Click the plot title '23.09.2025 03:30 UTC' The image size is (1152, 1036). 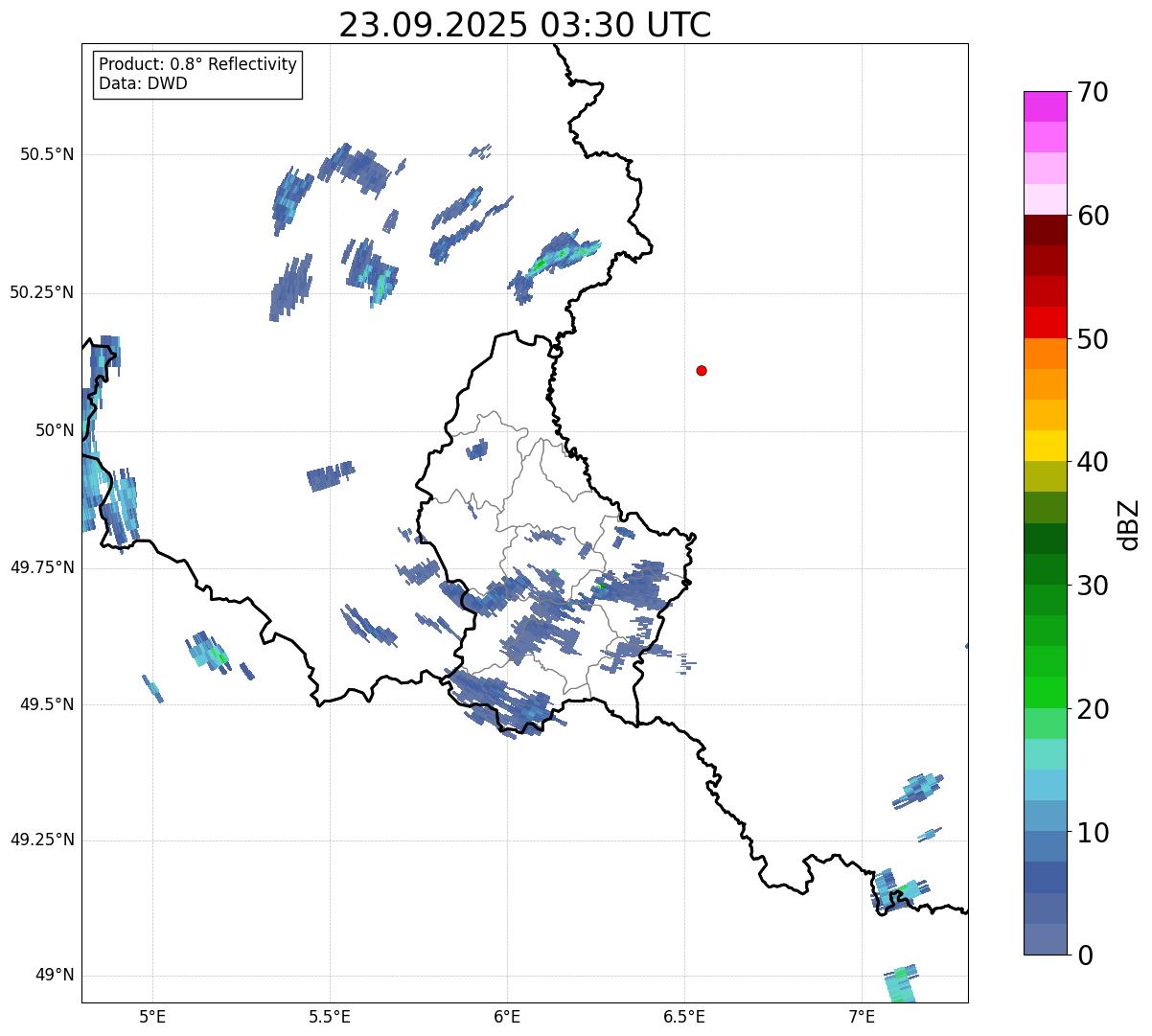tap(525, 25)
